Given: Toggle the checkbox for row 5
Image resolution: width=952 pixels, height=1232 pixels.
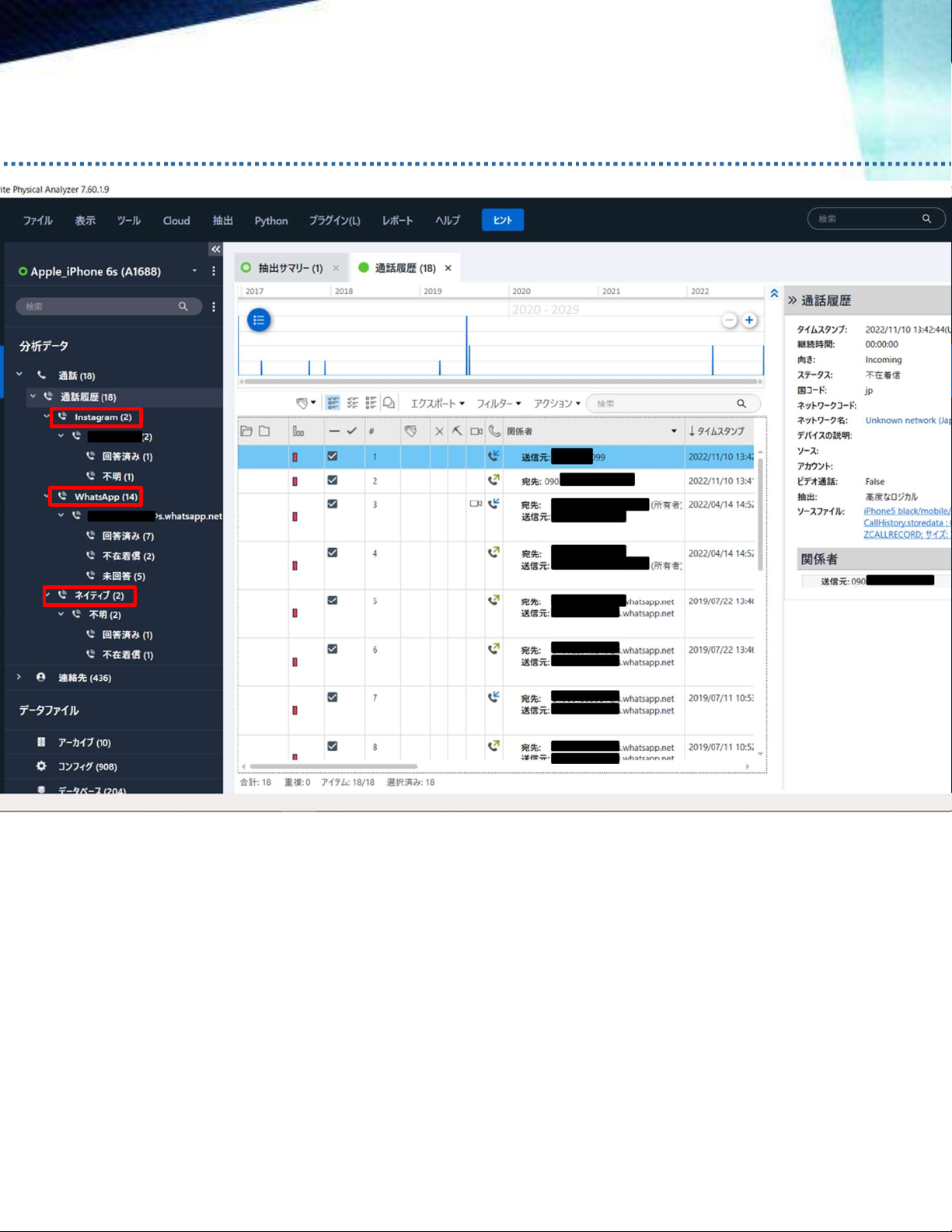Looking at the screenshot, I should [x=333, y=600].
